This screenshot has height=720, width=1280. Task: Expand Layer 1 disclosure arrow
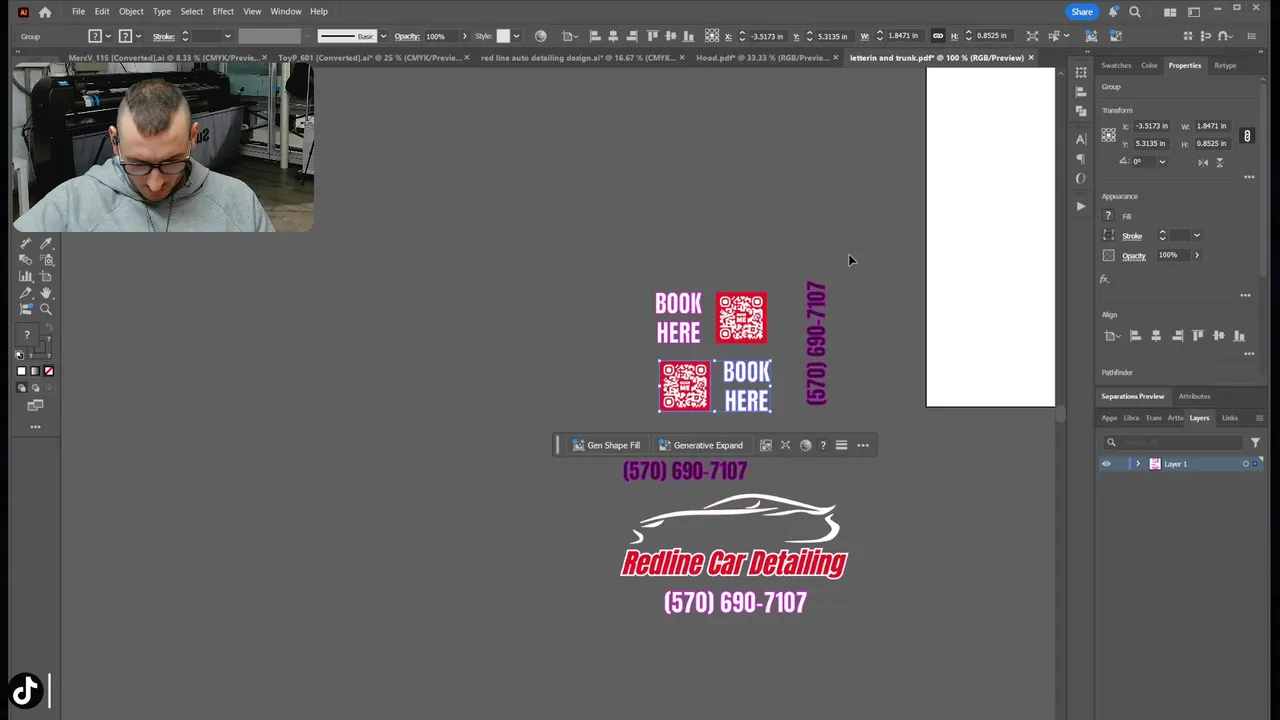[x=1137, y=464]
